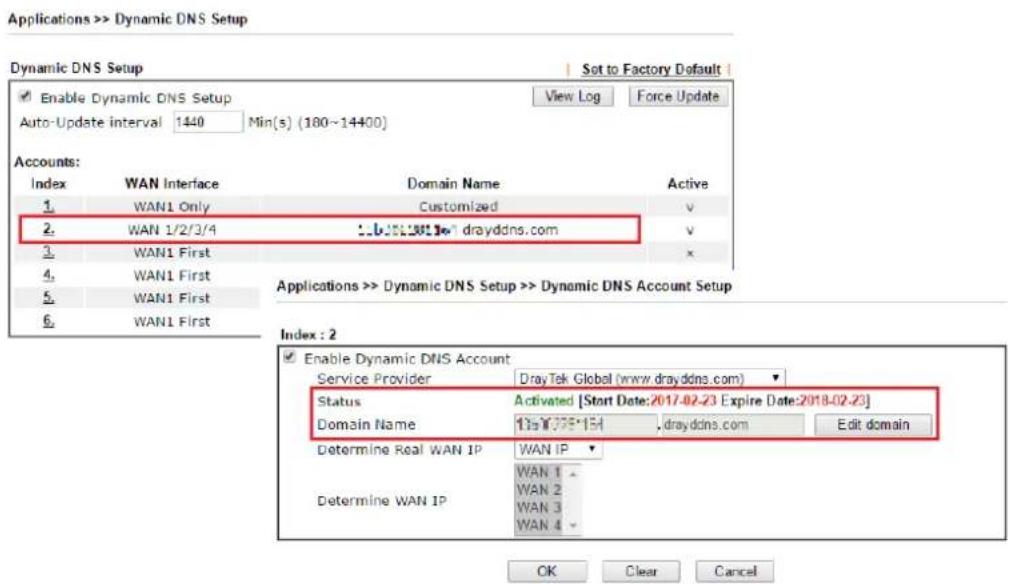Focus the Auto-Update interval input field

tap(208, 122)
